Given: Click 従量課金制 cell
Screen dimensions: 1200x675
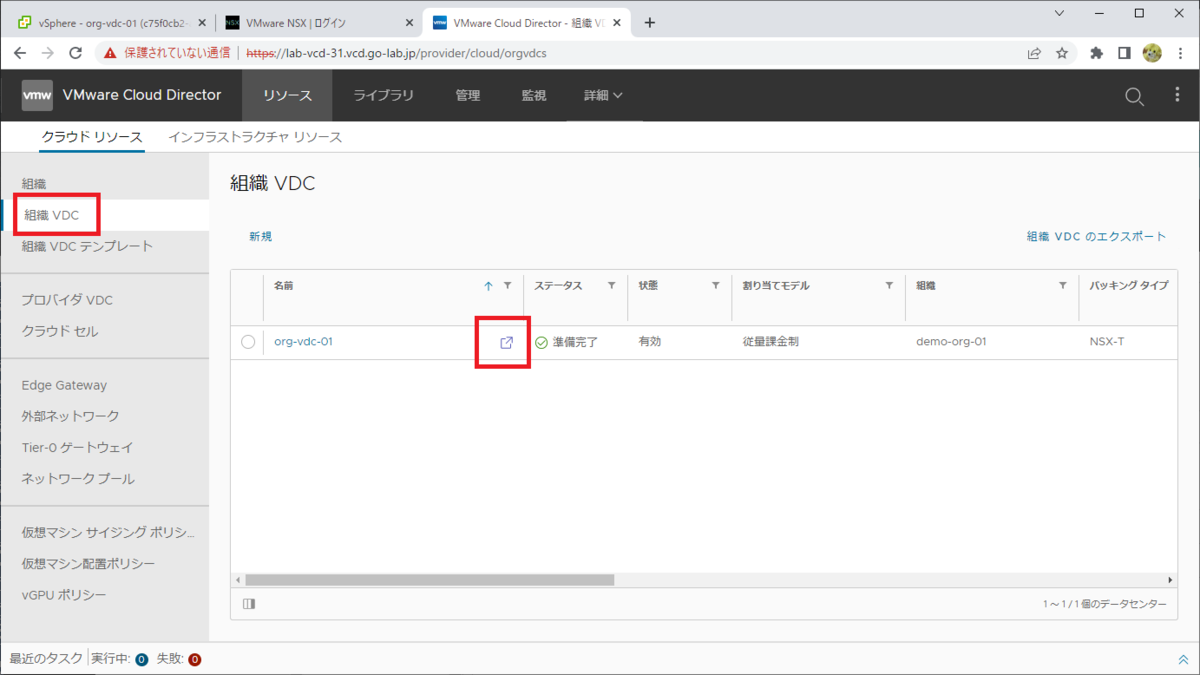Looking at the screenshot, I should click(770, 342).
